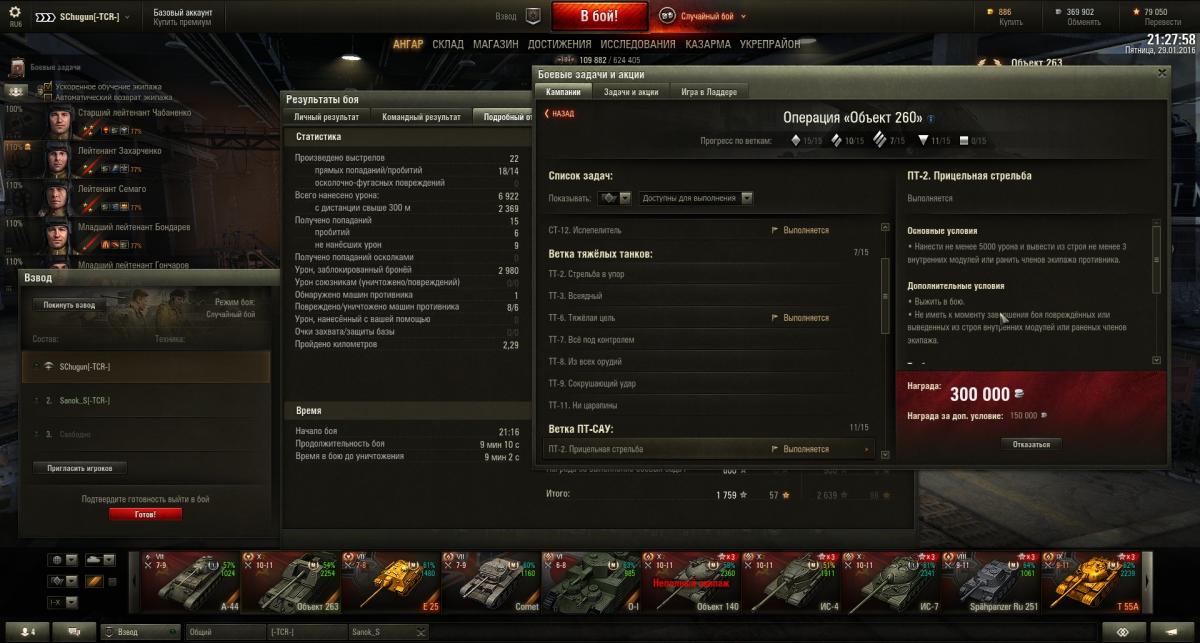Image resolution: width=1200 pixels, height=643 pixels.
Task: Close the Sanok_S chat tab
Action: [422, 632]
